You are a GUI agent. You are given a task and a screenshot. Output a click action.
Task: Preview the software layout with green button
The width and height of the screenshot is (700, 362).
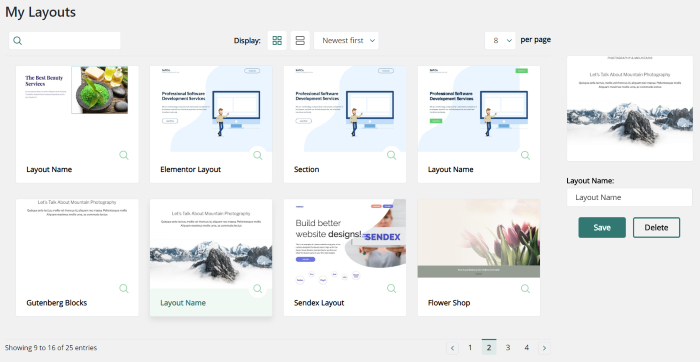click(x=525, y=155)
